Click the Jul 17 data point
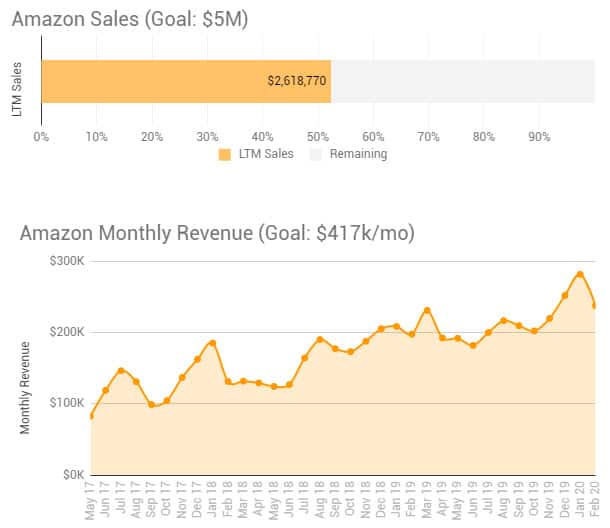This screenshot has width=610, height=528. click(x=121, y=371)
